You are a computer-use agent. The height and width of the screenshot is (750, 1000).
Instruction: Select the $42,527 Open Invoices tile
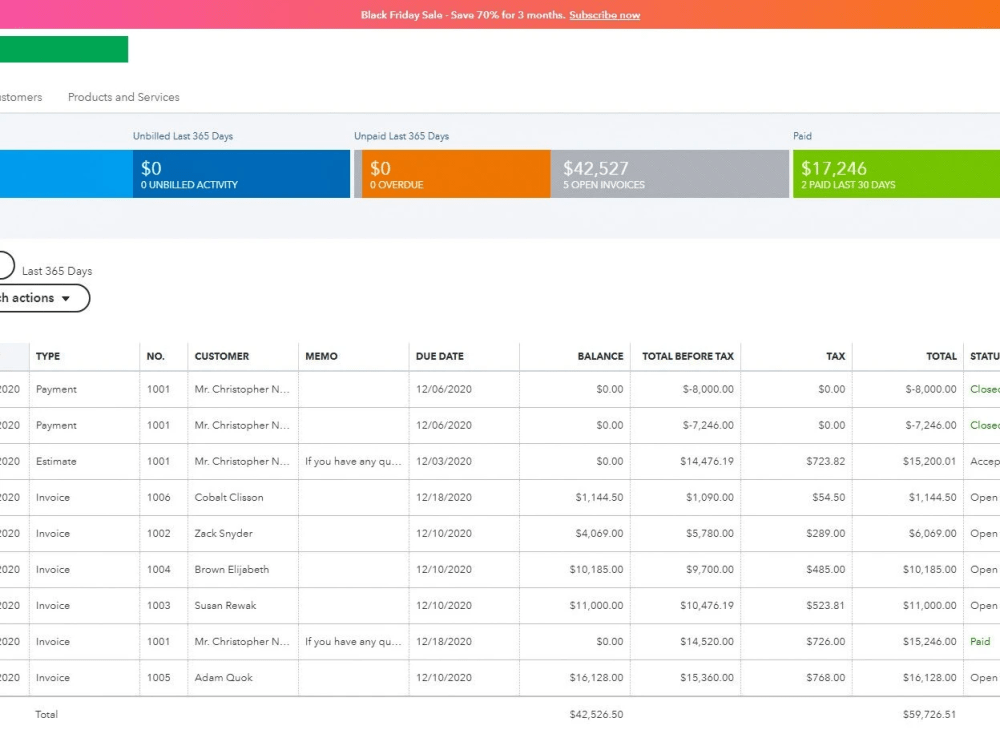(x=670, y=174)
